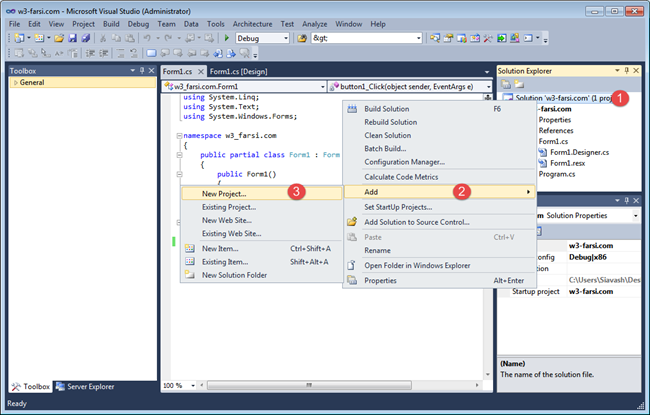Click the Open File folder icon
The image size is (650, 415).
59,38
